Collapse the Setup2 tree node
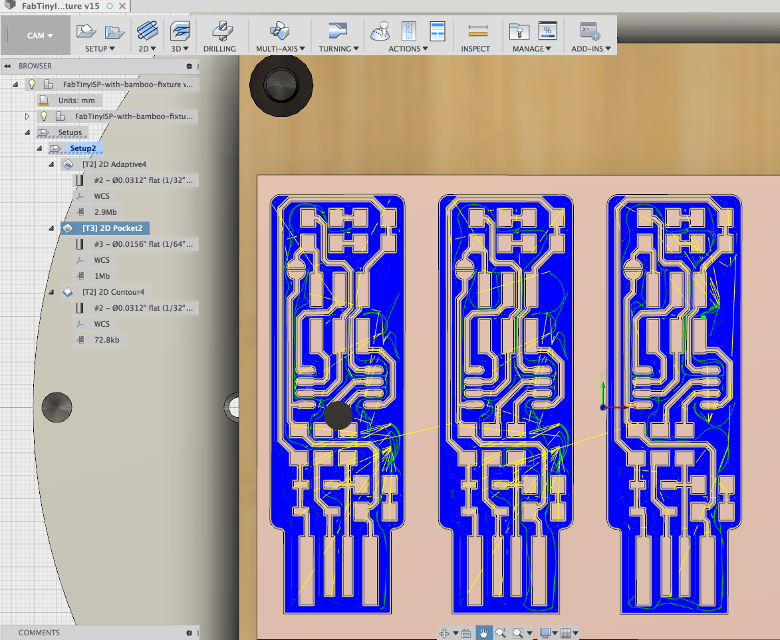780x640 pixels. pos(39,148)
